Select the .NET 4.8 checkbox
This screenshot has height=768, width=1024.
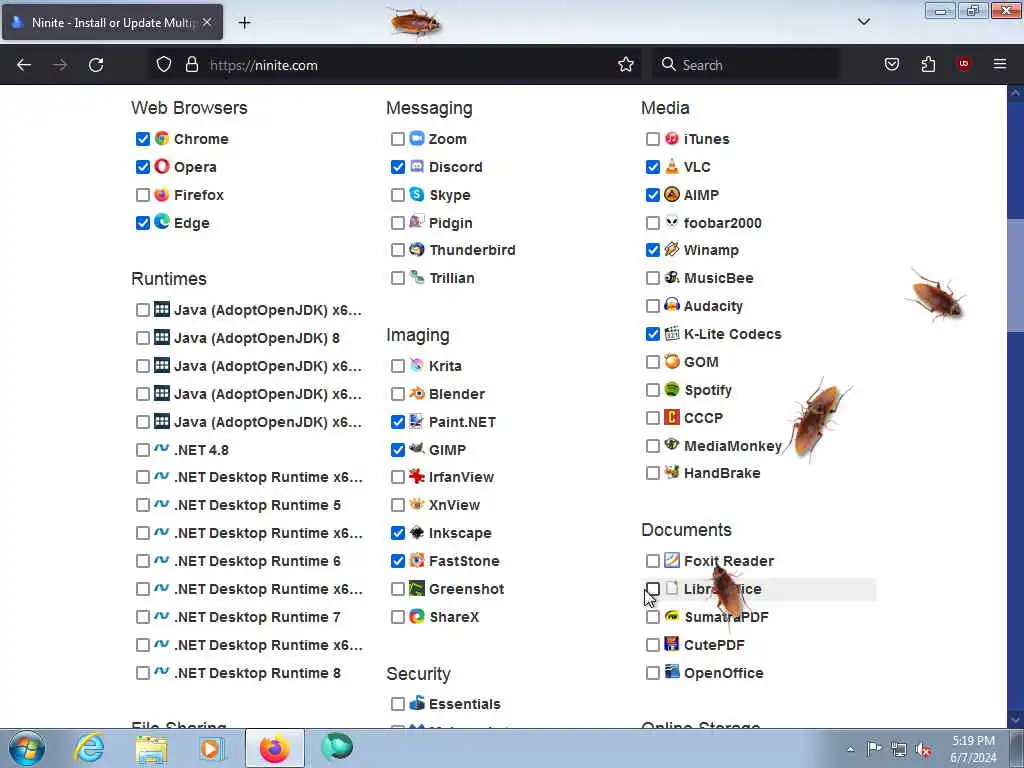point(142,449)
